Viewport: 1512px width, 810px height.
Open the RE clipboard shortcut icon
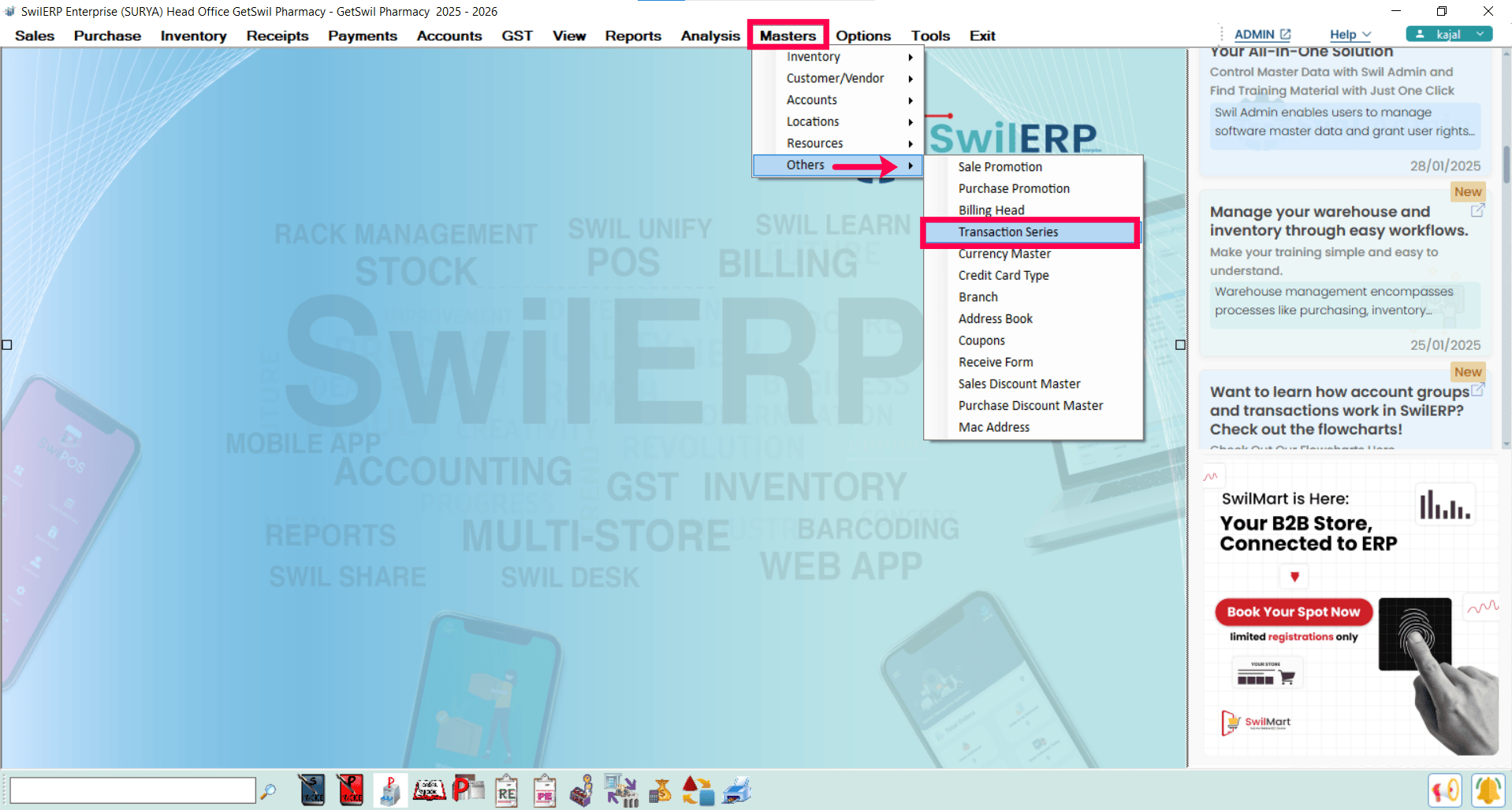click(506, 790)
